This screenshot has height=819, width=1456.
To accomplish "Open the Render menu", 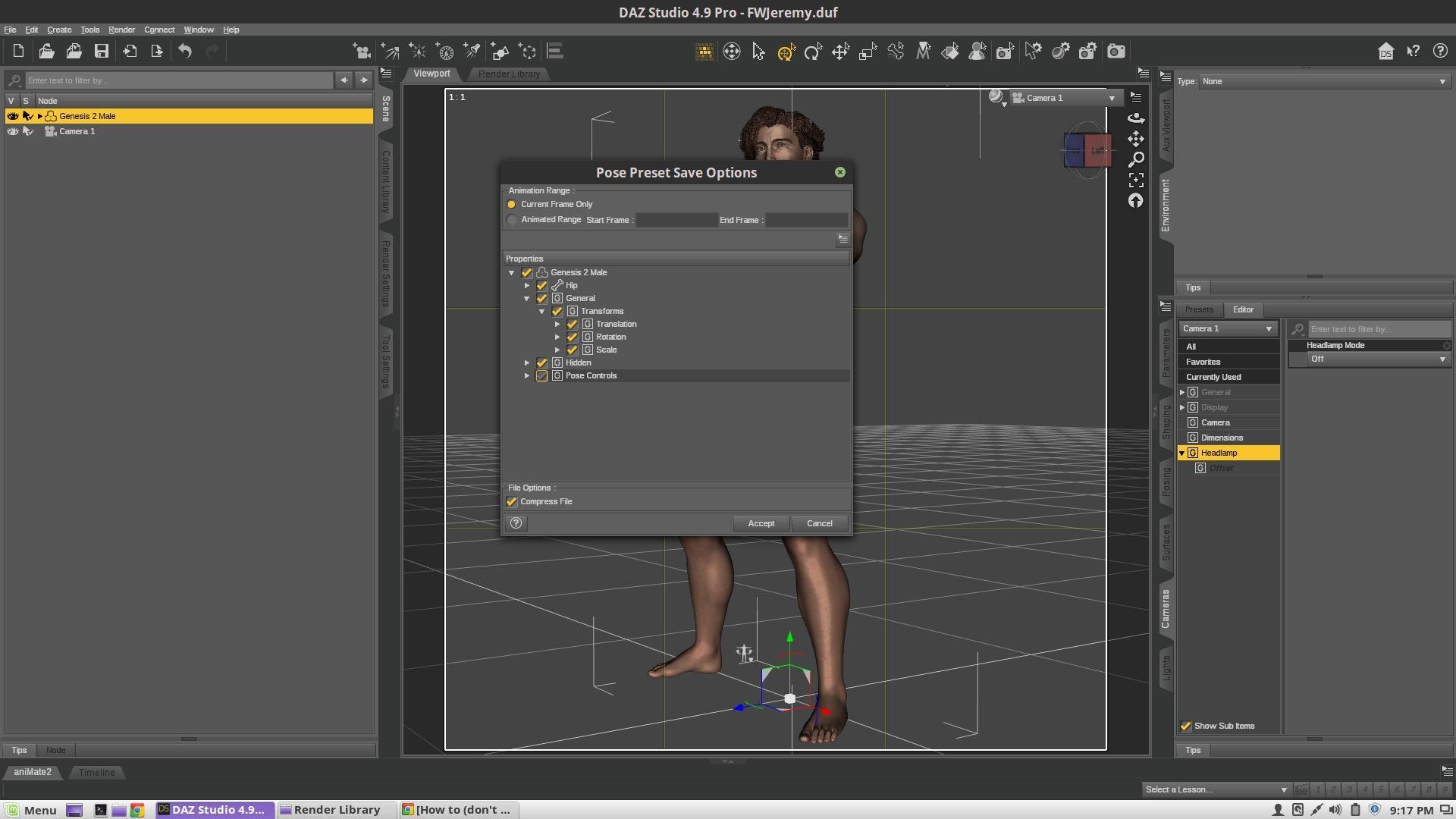I will (121, 30).
